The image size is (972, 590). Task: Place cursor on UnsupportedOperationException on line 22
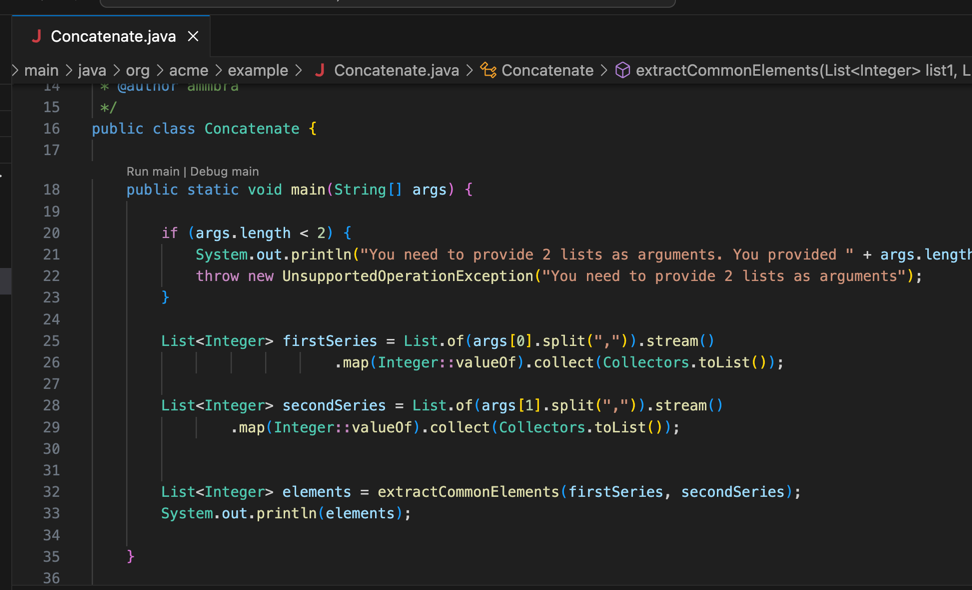click(x=407, y=276)
